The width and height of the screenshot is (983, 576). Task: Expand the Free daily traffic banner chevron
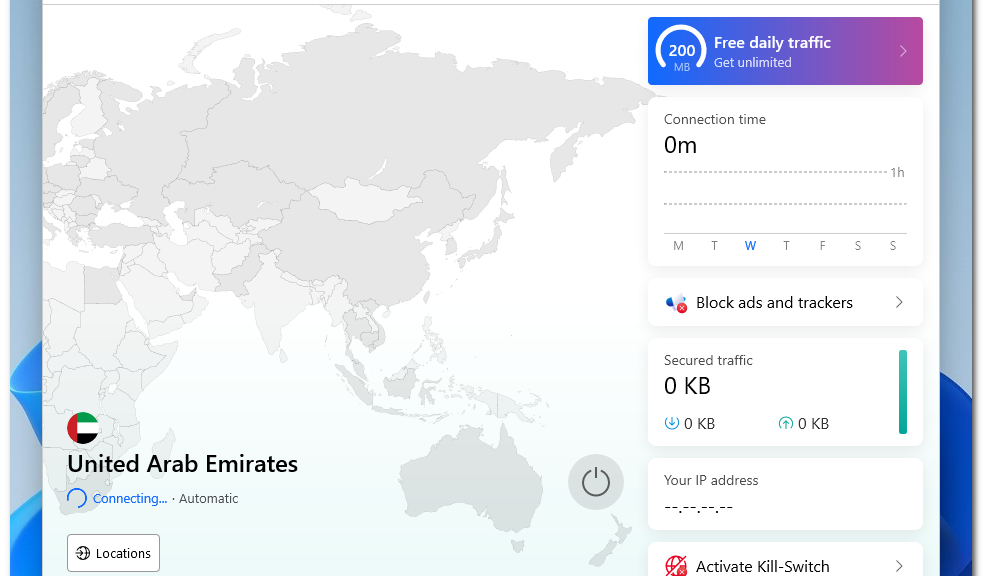pyautogui.click(x=902, y=51)
